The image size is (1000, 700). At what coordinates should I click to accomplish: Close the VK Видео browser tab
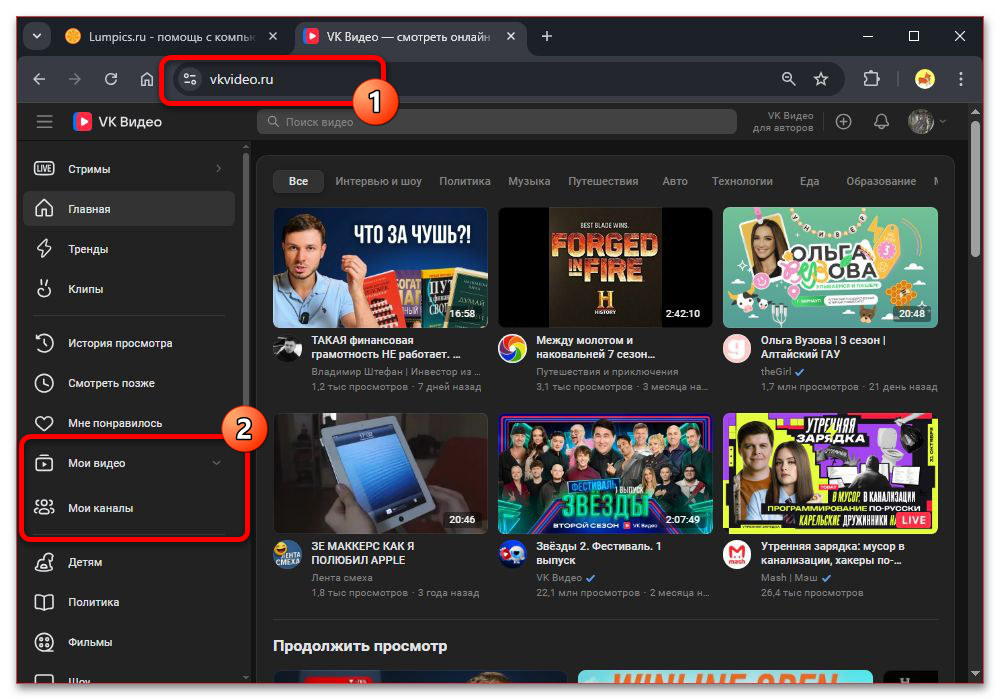(511, 36)
